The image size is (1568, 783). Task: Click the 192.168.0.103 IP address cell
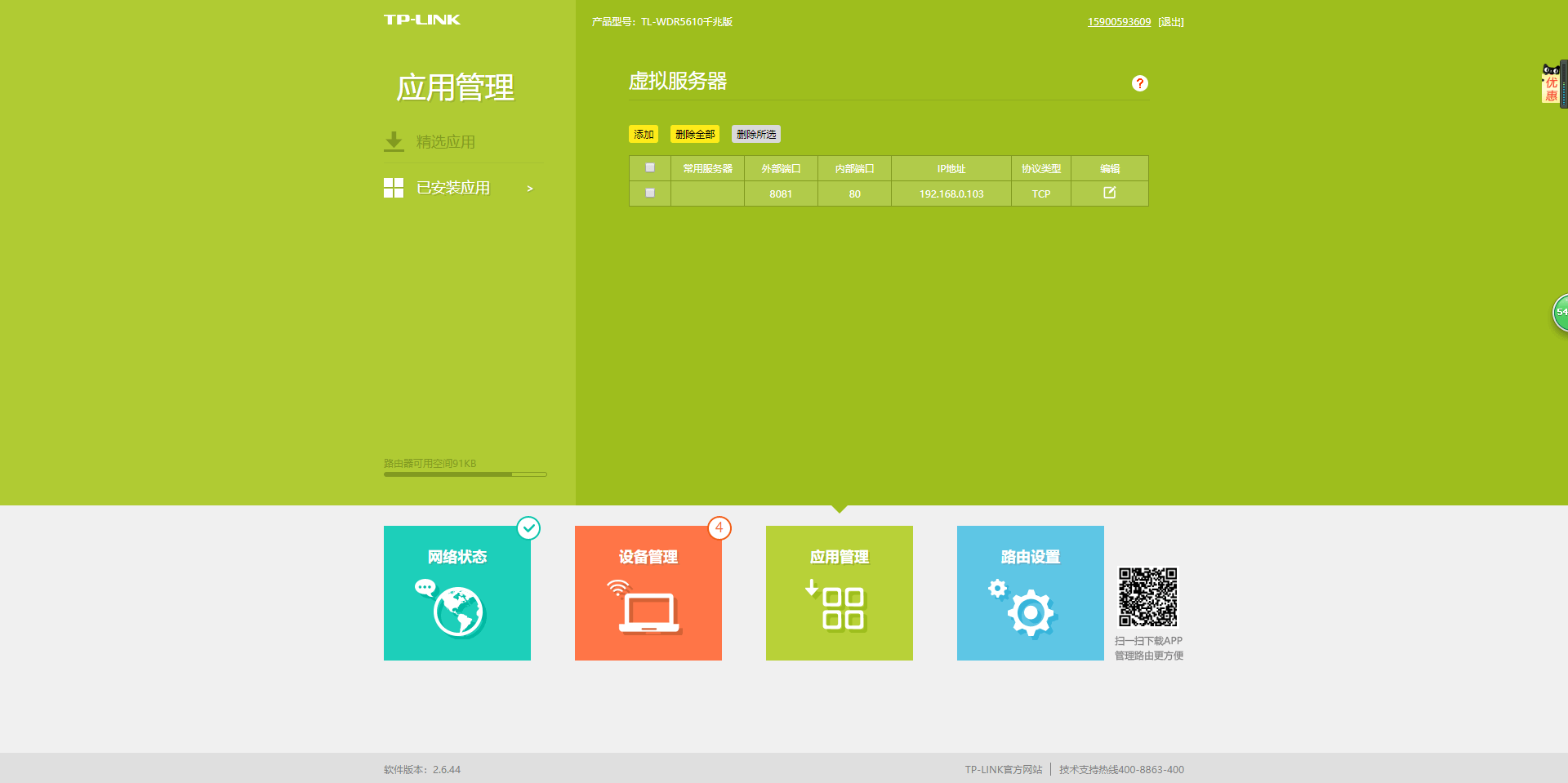(x=951, y=194)
